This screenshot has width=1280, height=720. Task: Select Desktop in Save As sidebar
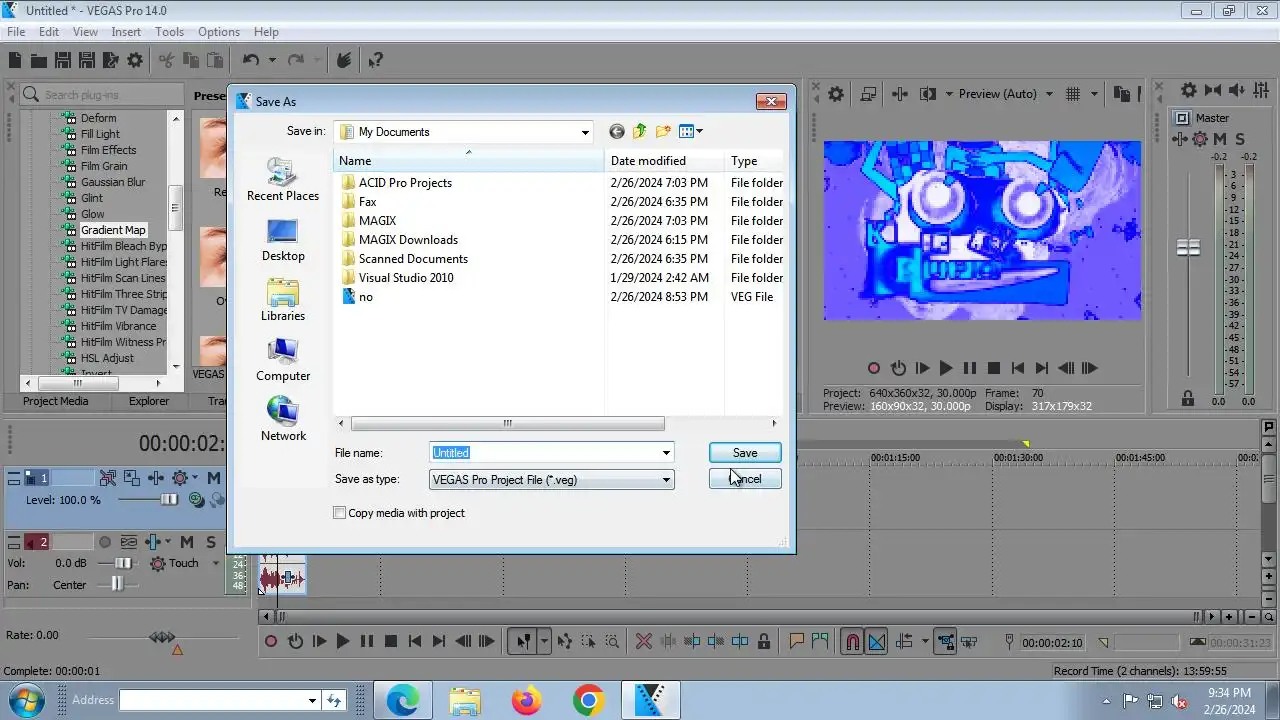pos(283,240)
